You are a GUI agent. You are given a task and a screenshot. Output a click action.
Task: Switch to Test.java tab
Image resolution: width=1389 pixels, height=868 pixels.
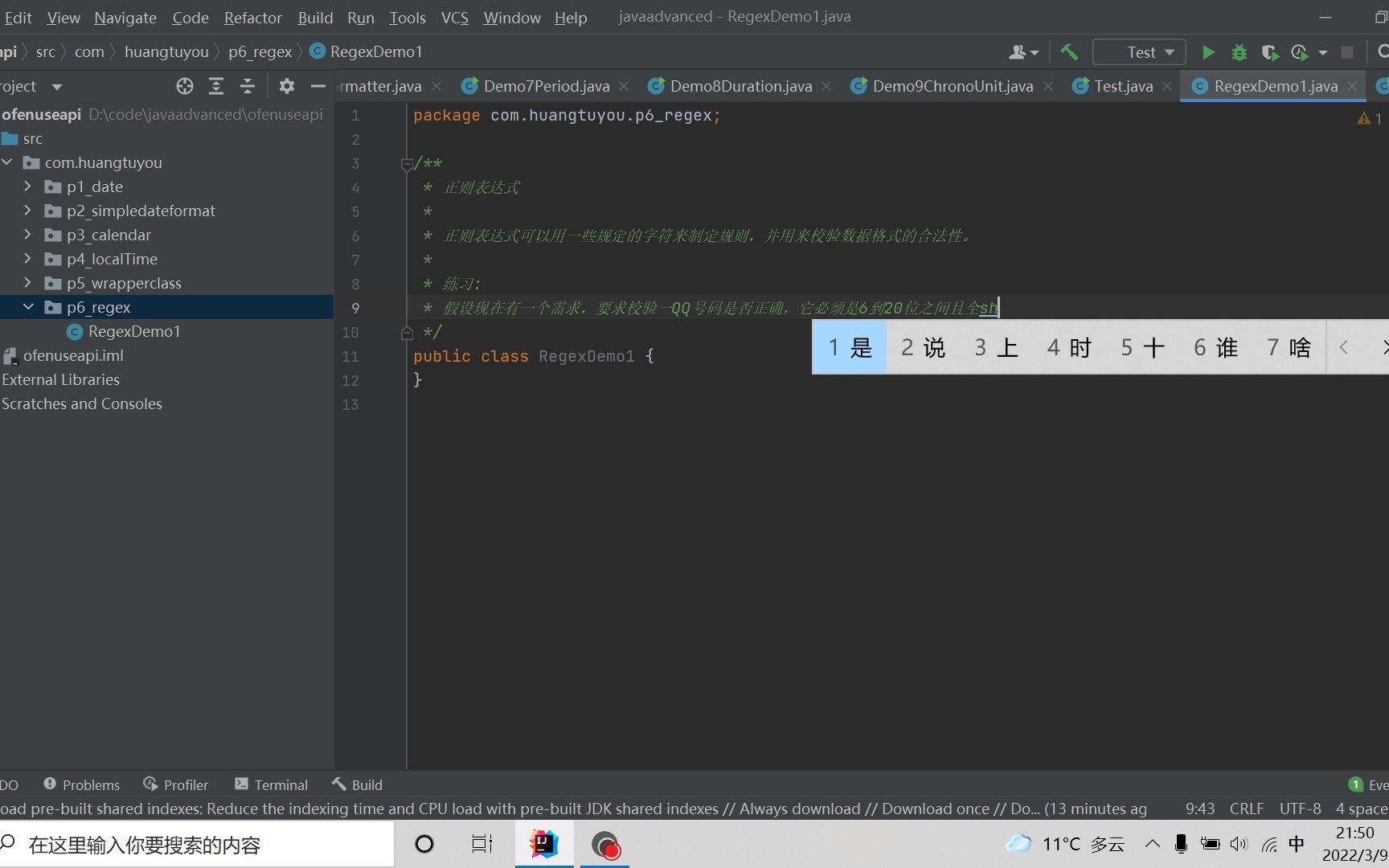pyautogui.click(x=1123, y=86)
